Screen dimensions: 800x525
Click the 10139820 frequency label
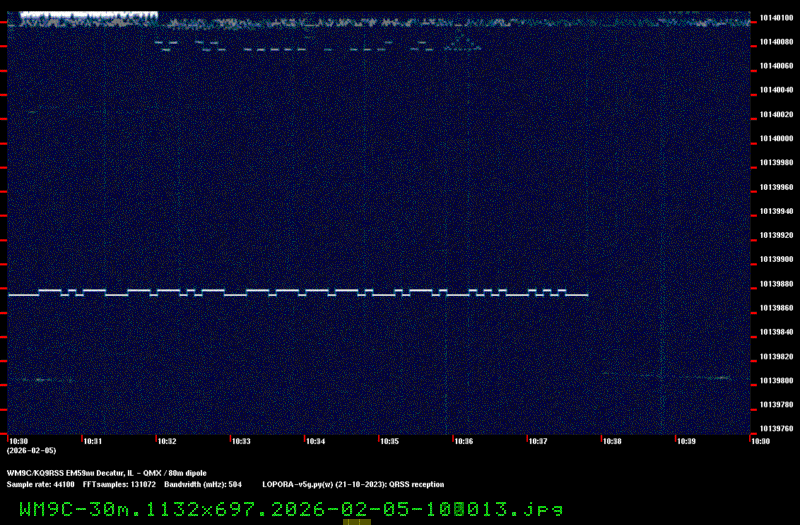776,356
